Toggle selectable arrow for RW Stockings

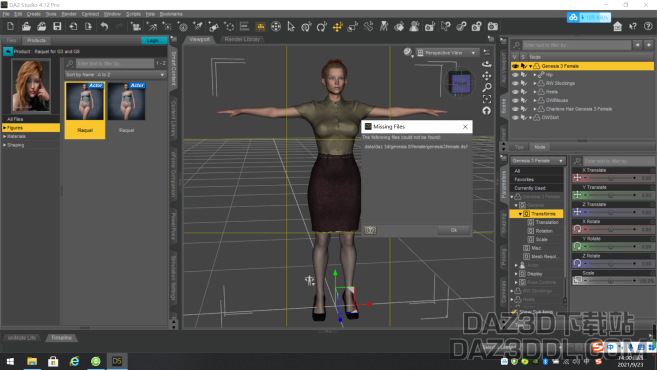524,83
